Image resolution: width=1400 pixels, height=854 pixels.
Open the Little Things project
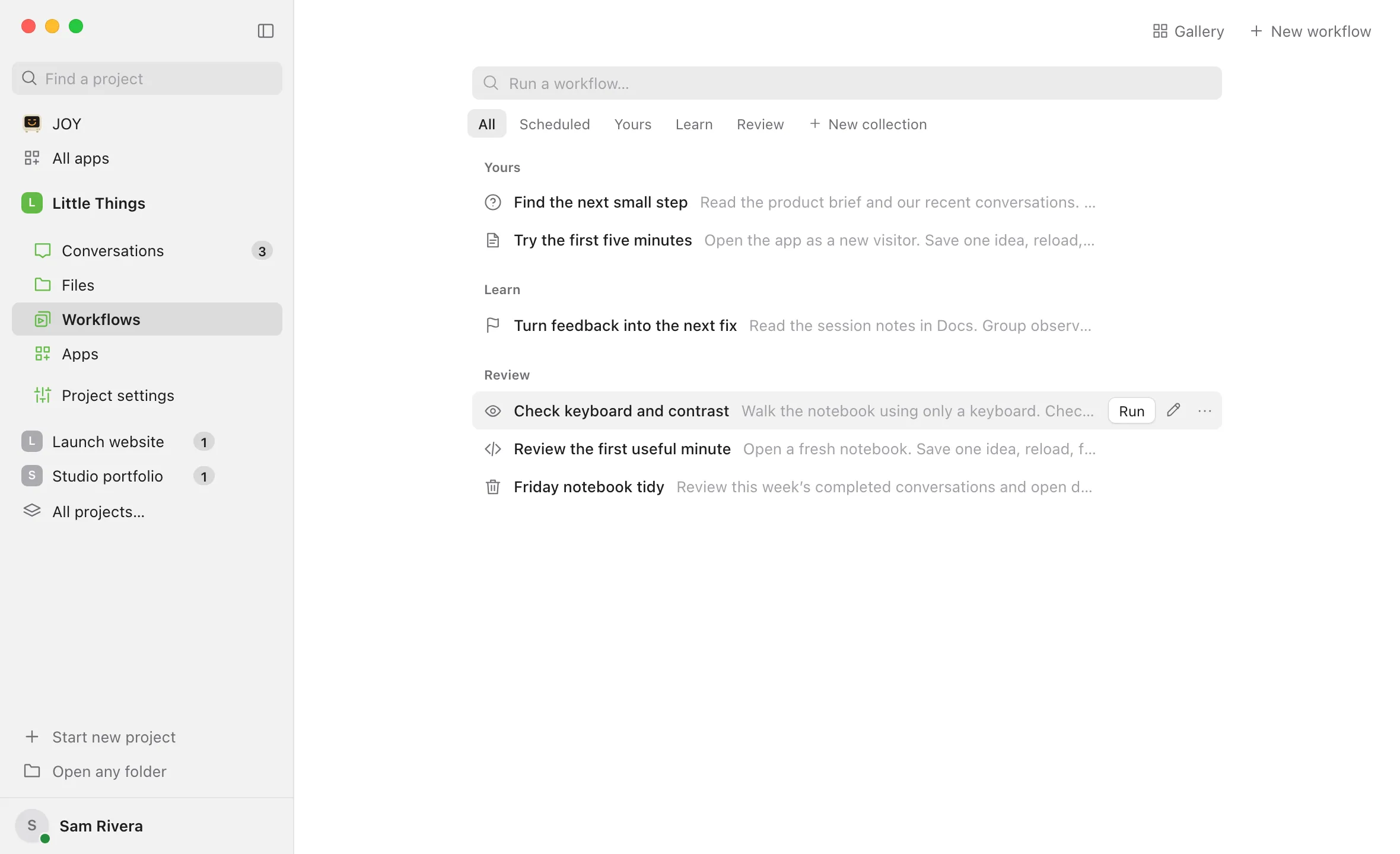coord(147,203)
